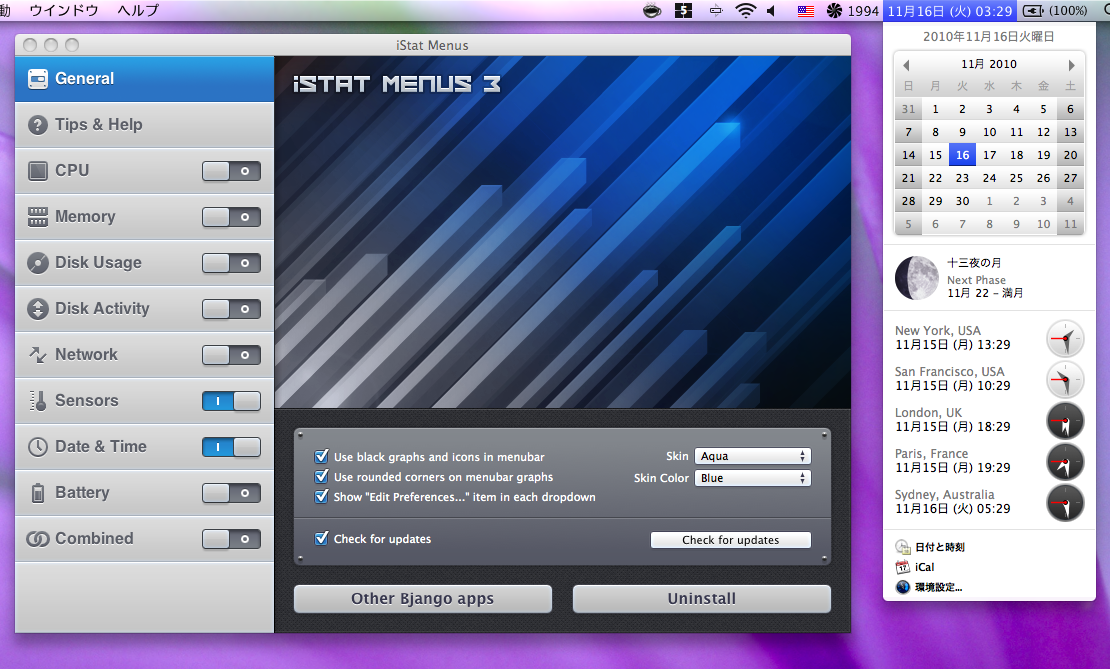Go to next month in calendar
Viewport: 1110px width, 669px height.
click(x=1071, y=64)
